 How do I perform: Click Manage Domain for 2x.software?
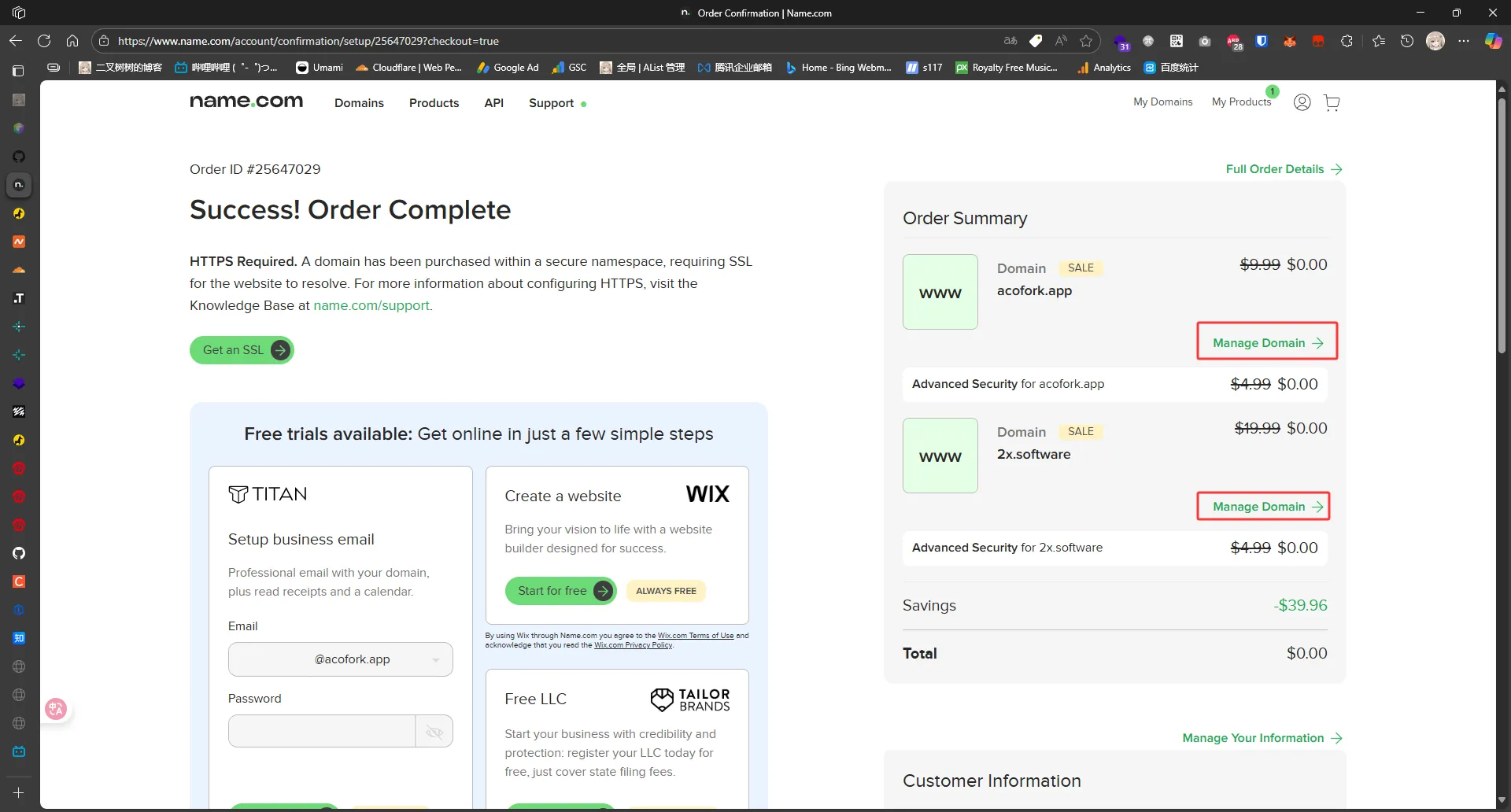coord(1263,507)
